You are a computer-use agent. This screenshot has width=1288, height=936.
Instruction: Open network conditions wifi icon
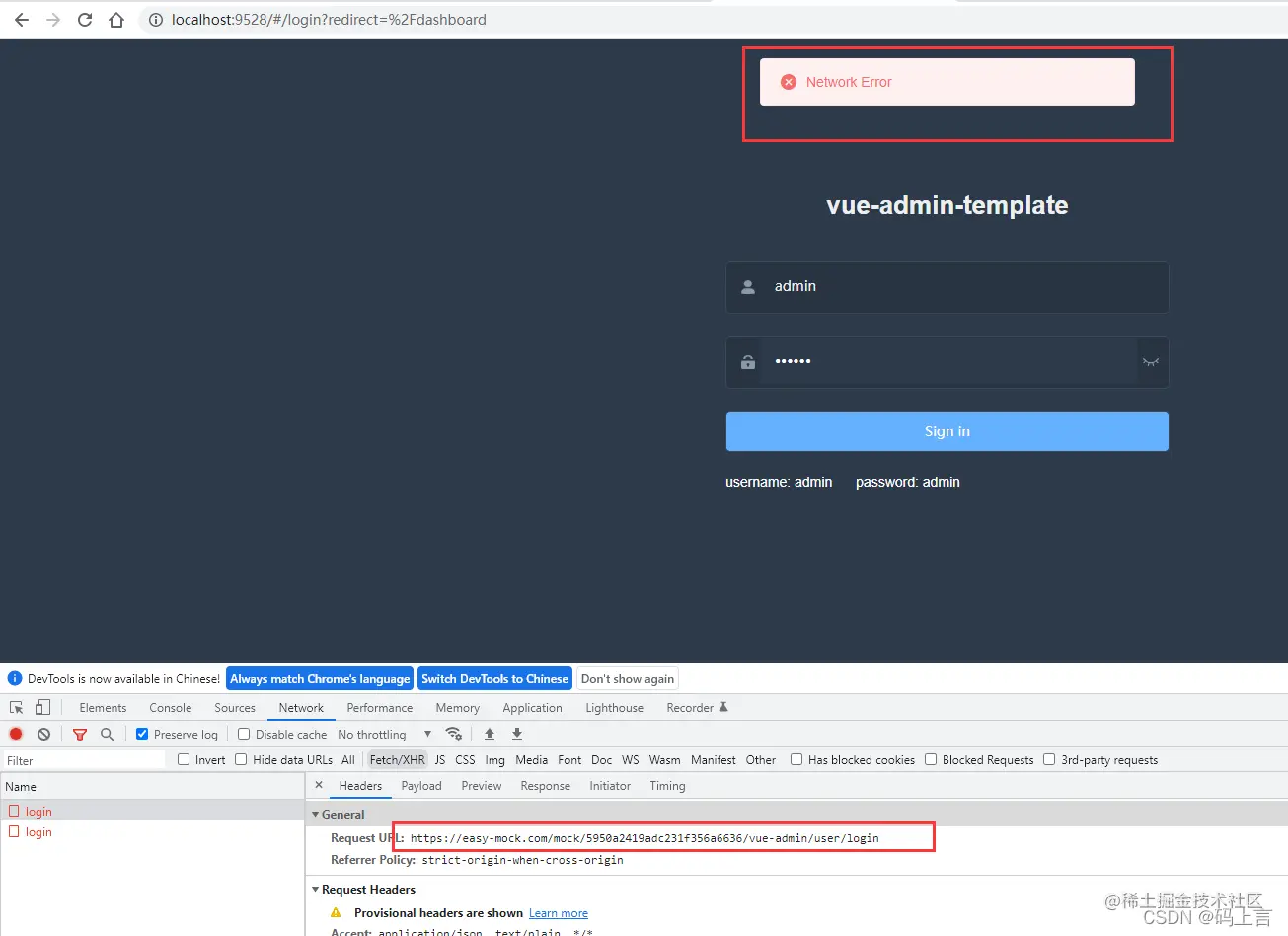click(x=454, y=734)
